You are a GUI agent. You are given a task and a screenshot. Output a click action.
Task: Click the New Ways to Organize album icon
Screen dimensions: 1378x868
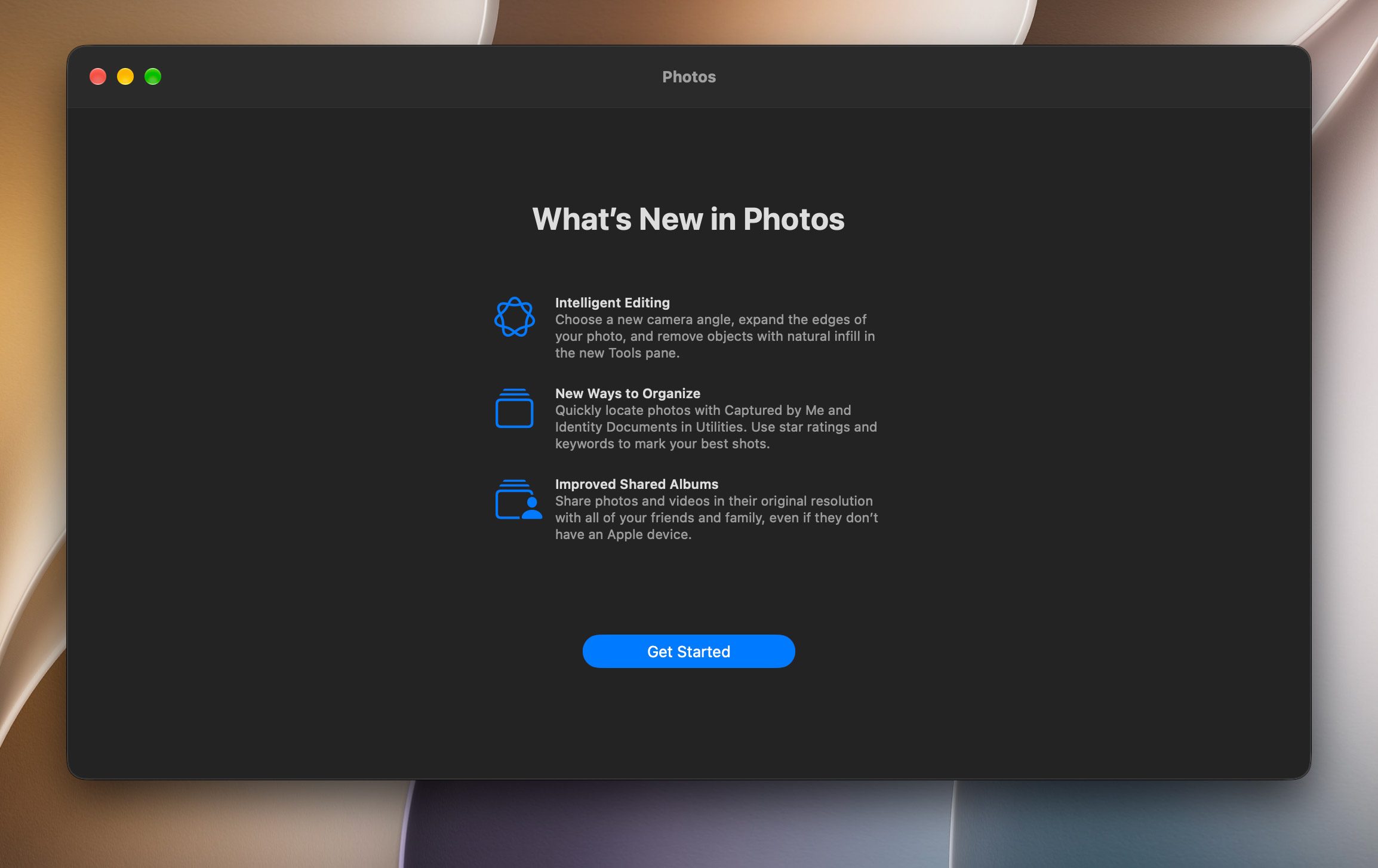tap(514, 408)
